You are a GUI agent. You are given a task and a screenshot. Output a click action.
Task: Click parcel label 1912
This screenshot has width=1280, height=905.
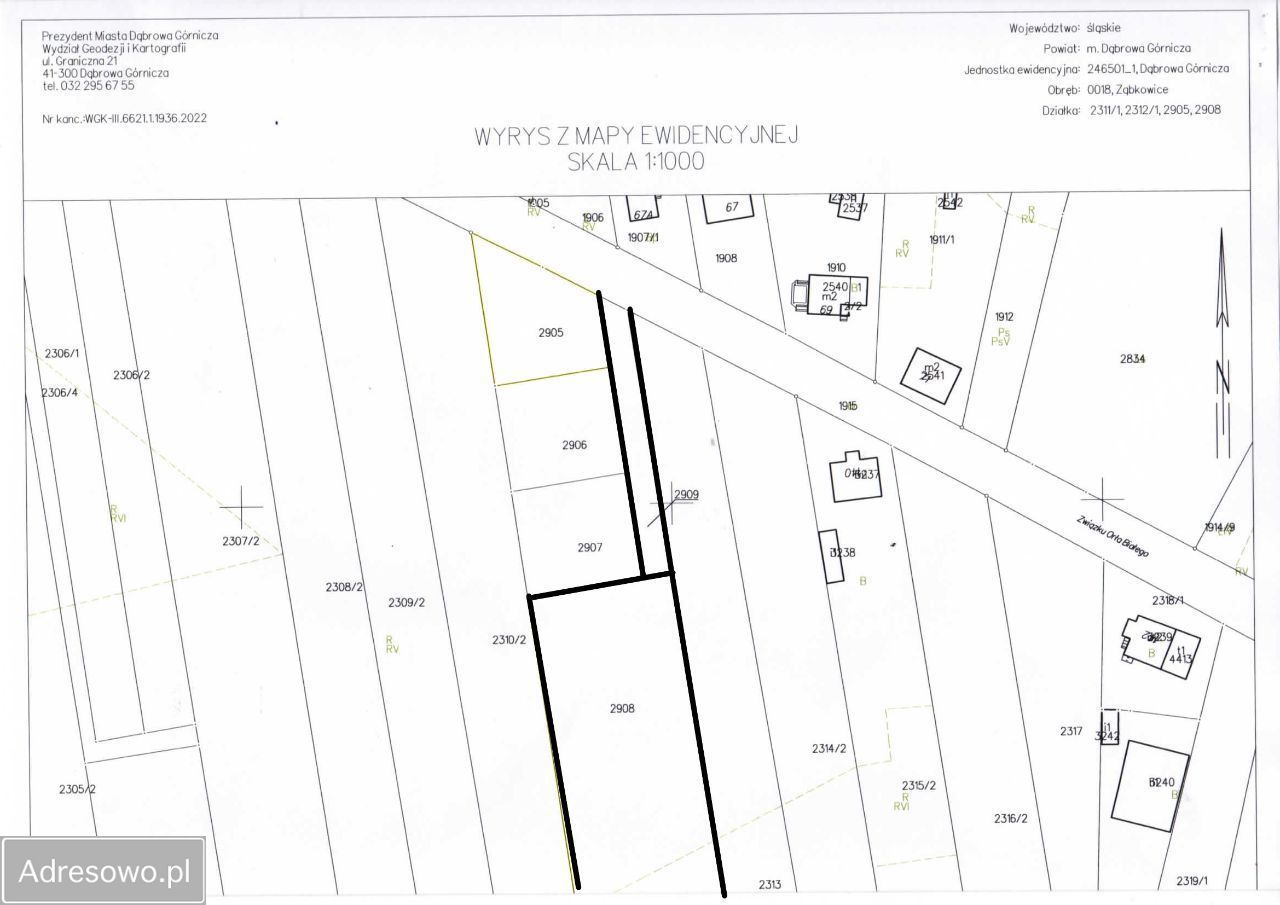pos(1004,317)
